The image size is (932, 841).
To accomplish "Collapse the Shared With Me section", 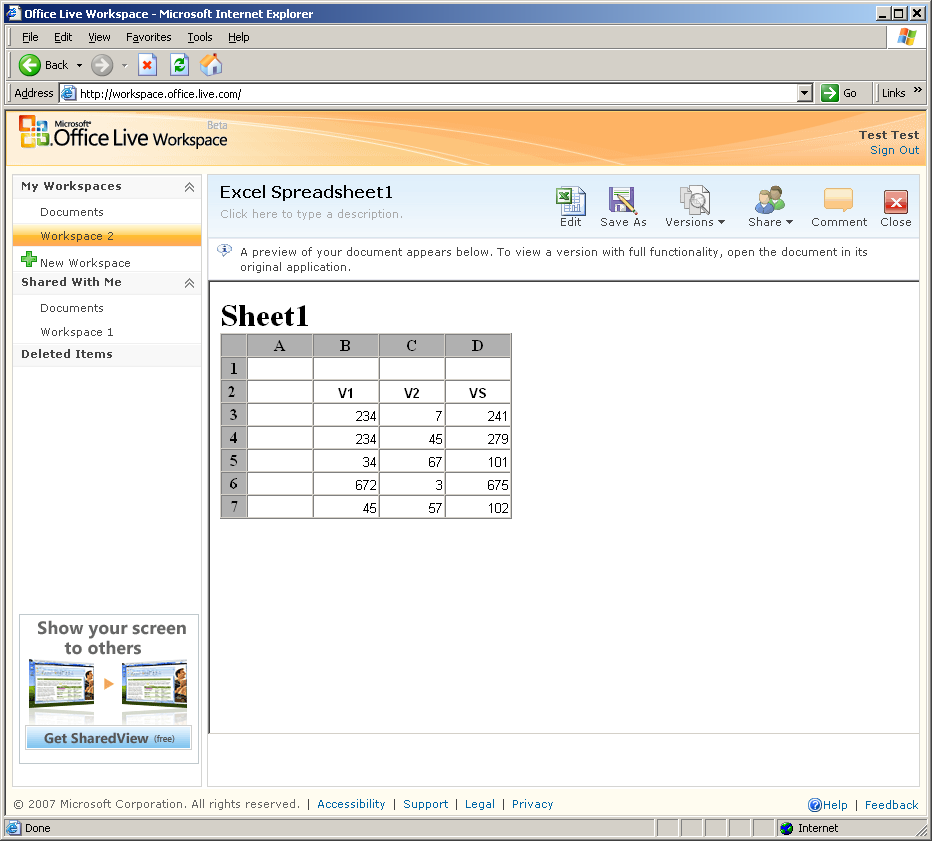I will pos(189,283).
